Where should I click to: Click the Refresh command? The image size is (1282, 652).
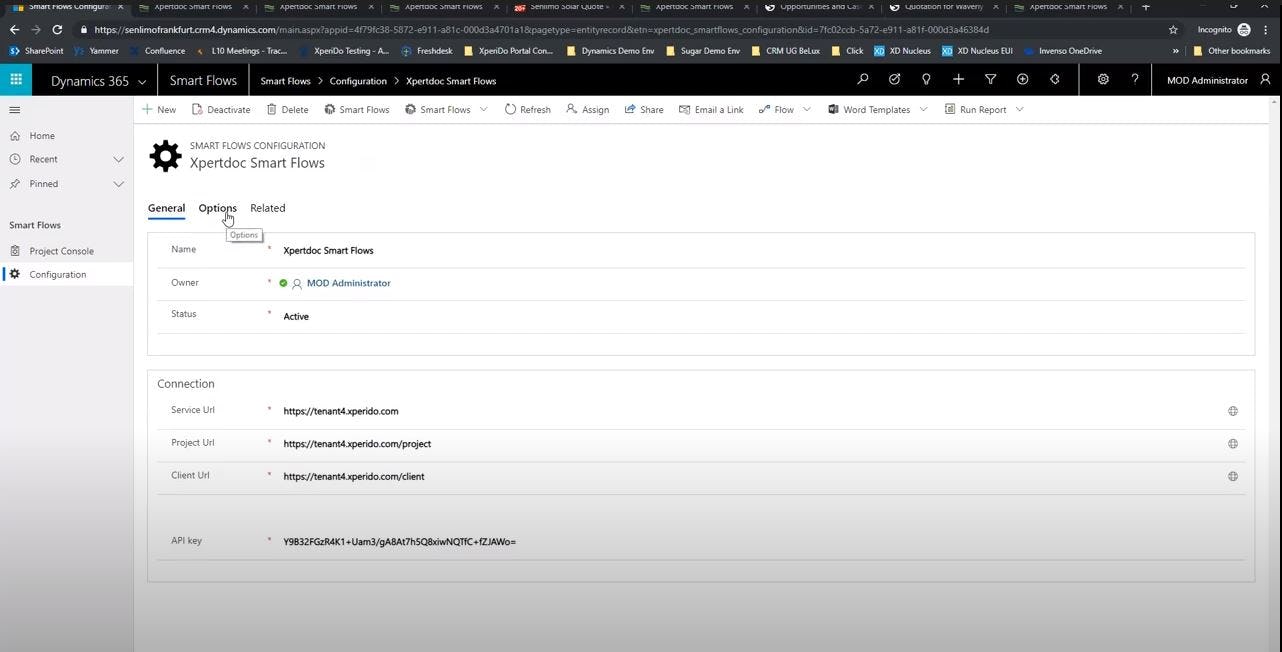[527, 110]
